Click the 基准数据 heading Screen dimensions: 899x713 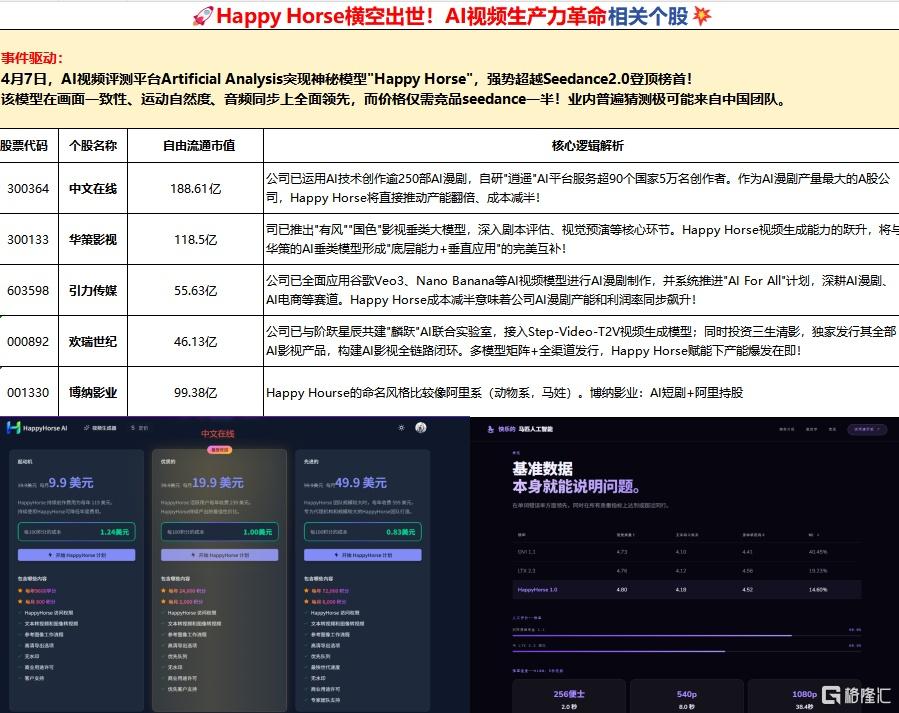pyautogui.click(x=542, y=468)
